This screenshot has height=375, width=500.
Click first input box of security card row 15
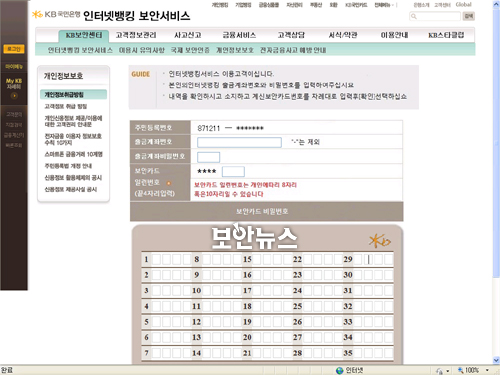click(x=257, y=259)
